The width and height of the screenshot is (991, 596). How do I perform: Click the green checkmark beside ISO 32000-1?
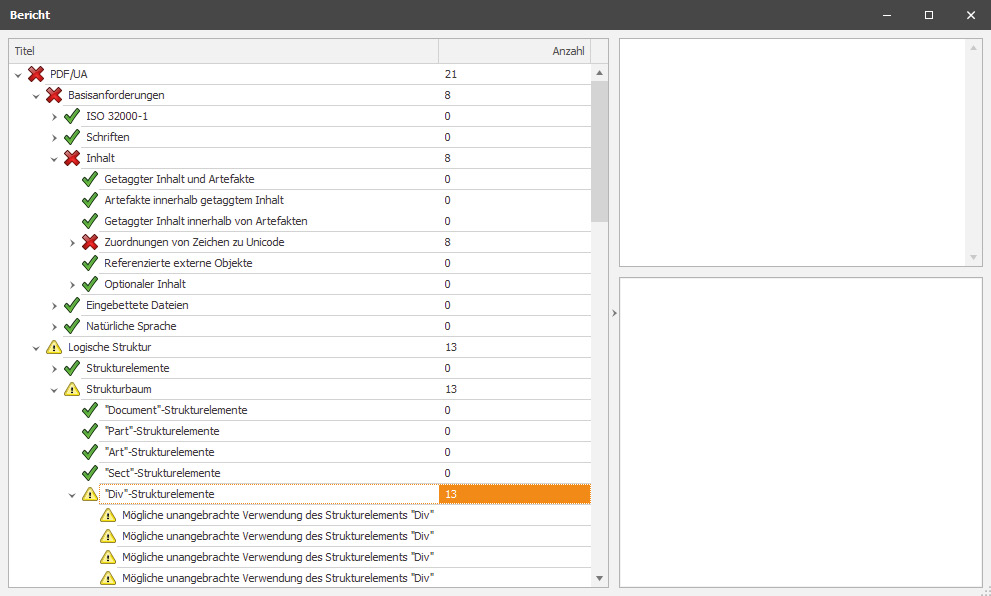(72, 116)
